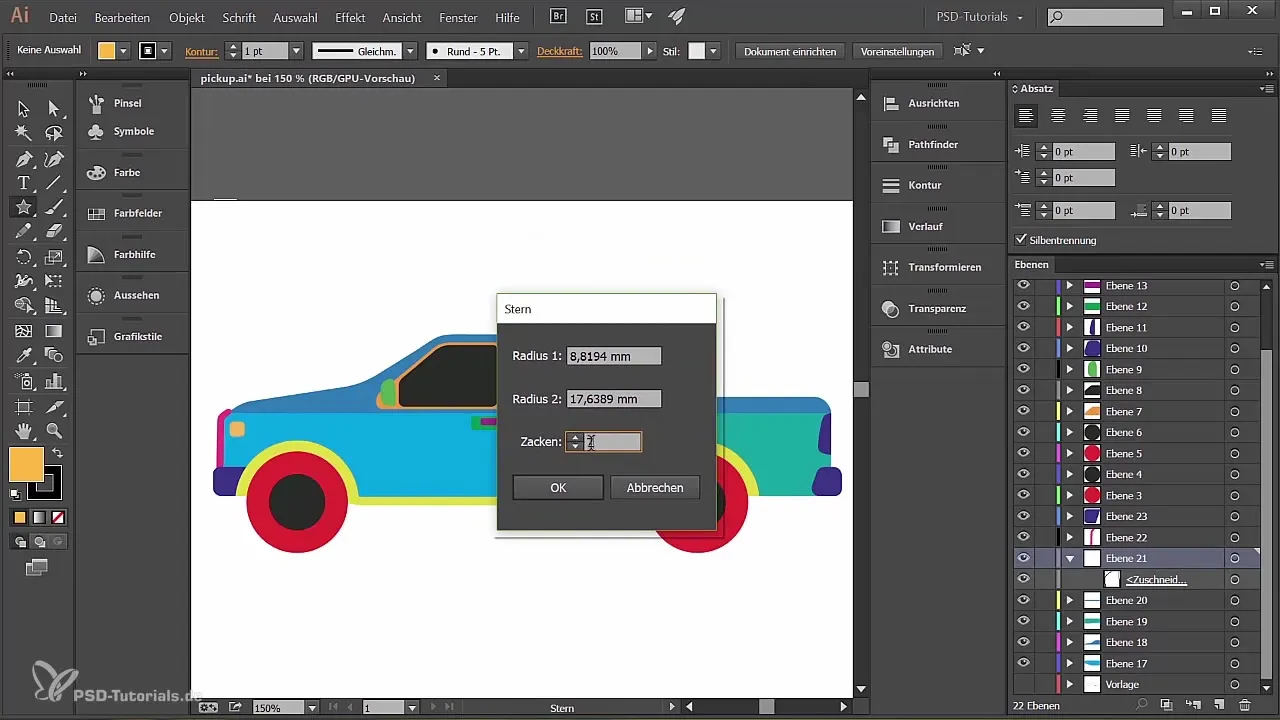Swap fill and stroke colors
The image size is (1280, 720).
(x=58, y=454)
